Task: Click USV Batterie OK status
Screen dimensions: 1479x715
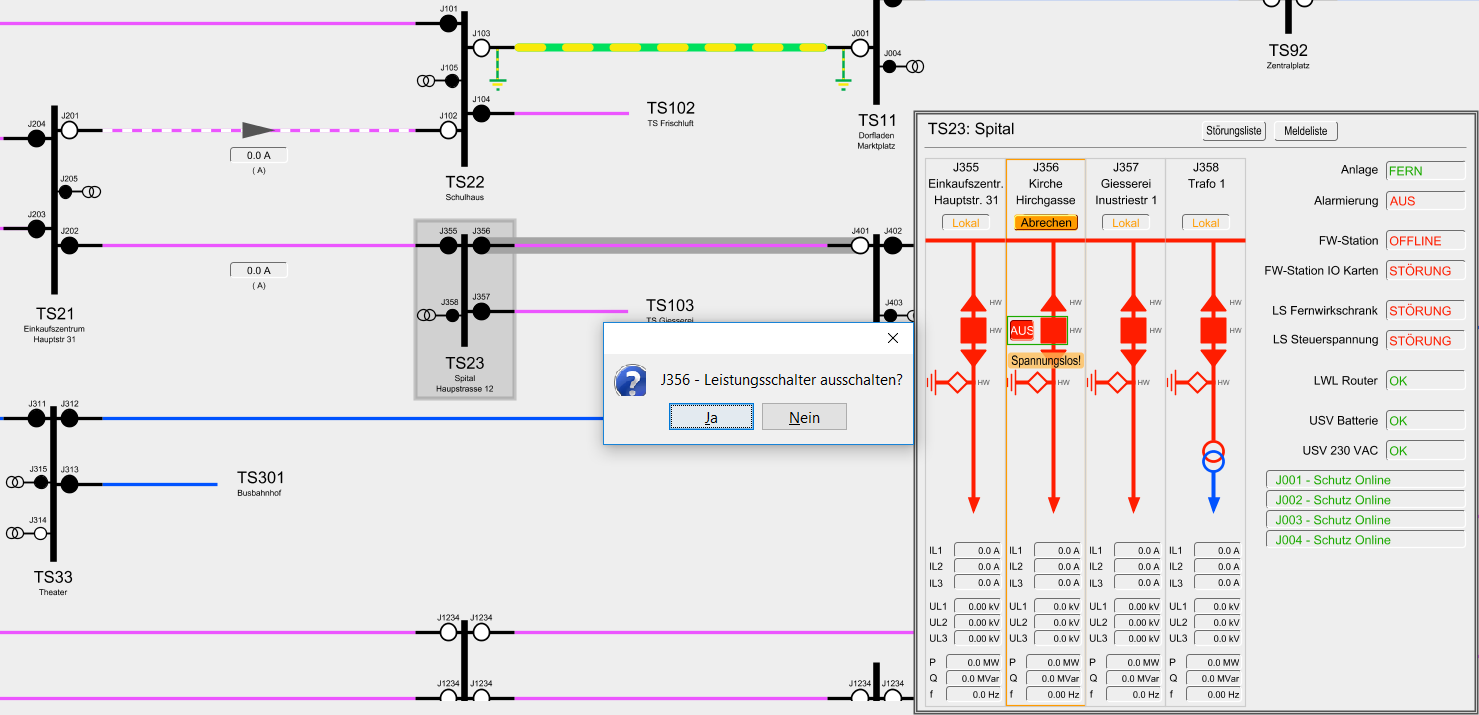Action: [1425, 421]
